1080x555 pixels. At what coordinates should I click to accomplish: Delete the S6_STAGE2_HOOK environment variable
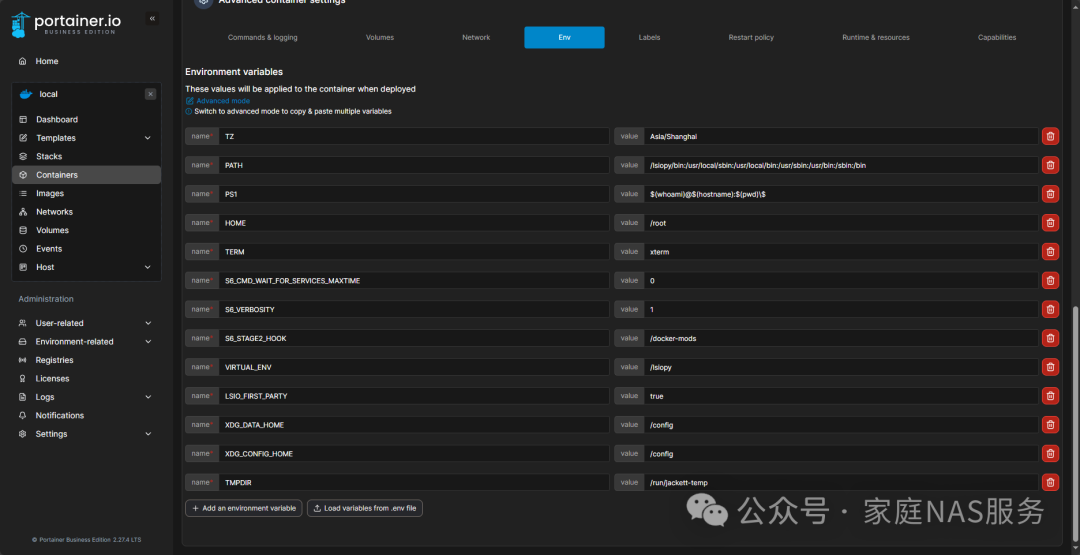(x=1050, y=338)
